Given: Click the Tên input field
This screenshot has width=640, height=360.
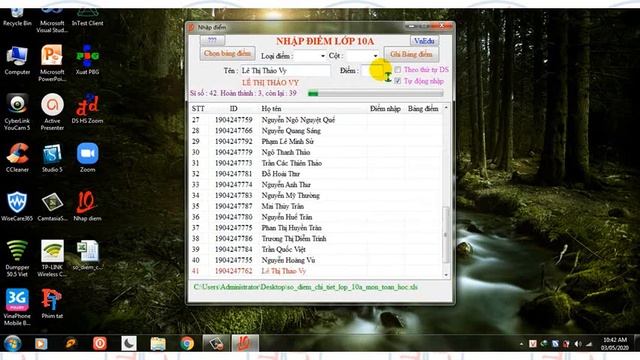Looking at the screenshot, I should (x=285, y=71).
